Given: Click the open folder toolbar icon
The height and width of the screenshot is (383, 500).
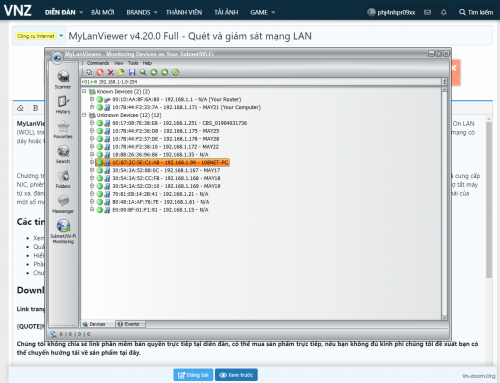Looking at the screenshot, I should coord(121,72).
